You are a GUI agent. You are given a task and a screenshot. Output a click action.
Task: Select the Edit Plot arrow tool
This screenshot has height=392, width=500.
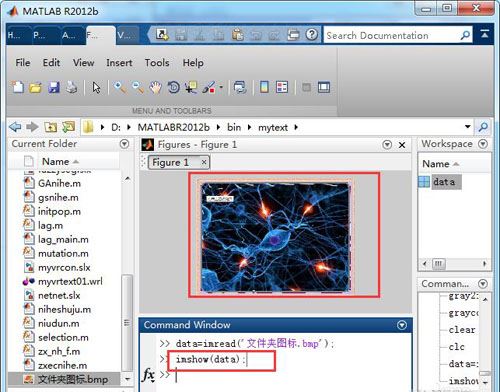(x=96, y=88)
